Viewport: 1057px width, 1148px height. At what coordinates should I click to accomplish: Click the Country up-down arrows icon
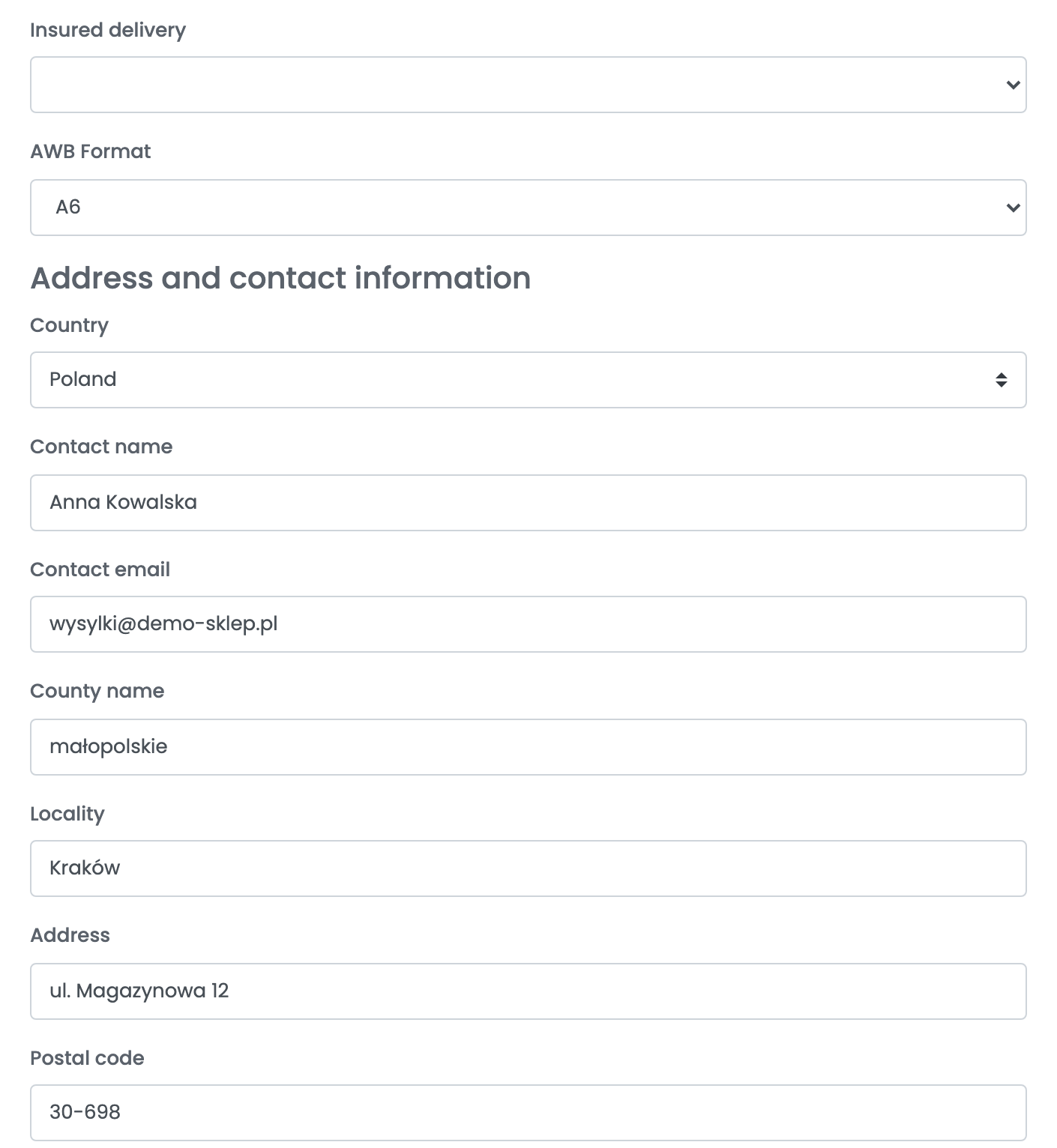(1001, 380)
